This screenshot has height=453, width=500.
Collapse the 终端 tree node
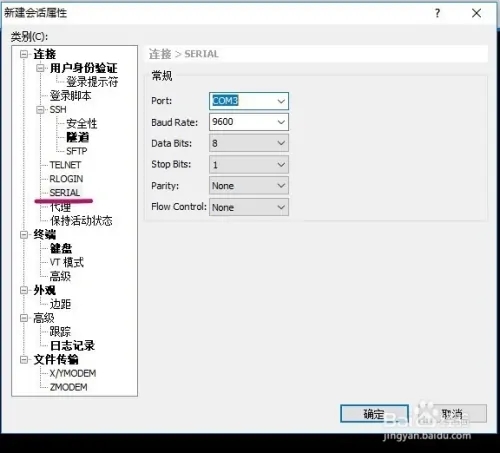tap(24, 235)
